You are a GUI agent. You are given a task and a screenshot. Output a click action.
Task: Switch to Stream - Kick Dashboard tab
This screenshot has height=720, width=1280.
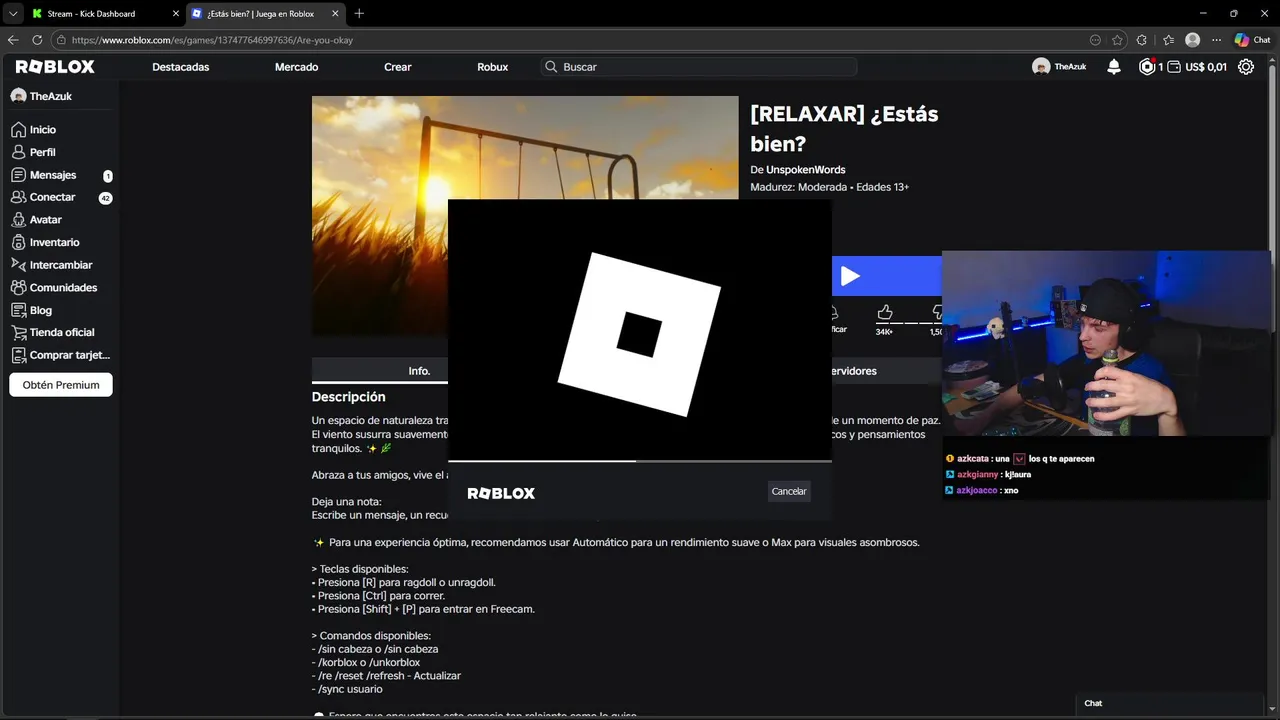[x=92, y=14]
